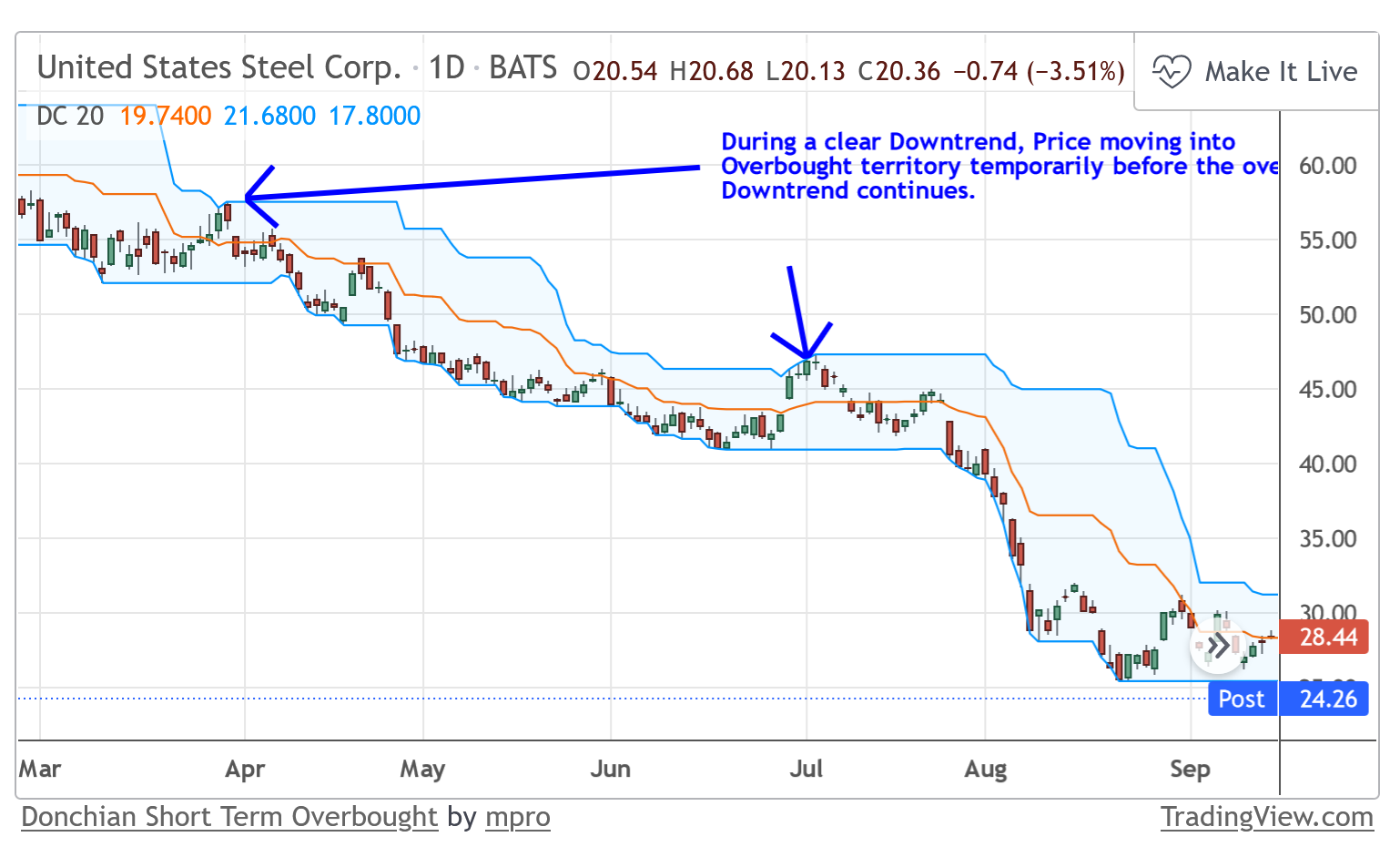
Task: Click the Sep label on time axis
Action: 1190,770
